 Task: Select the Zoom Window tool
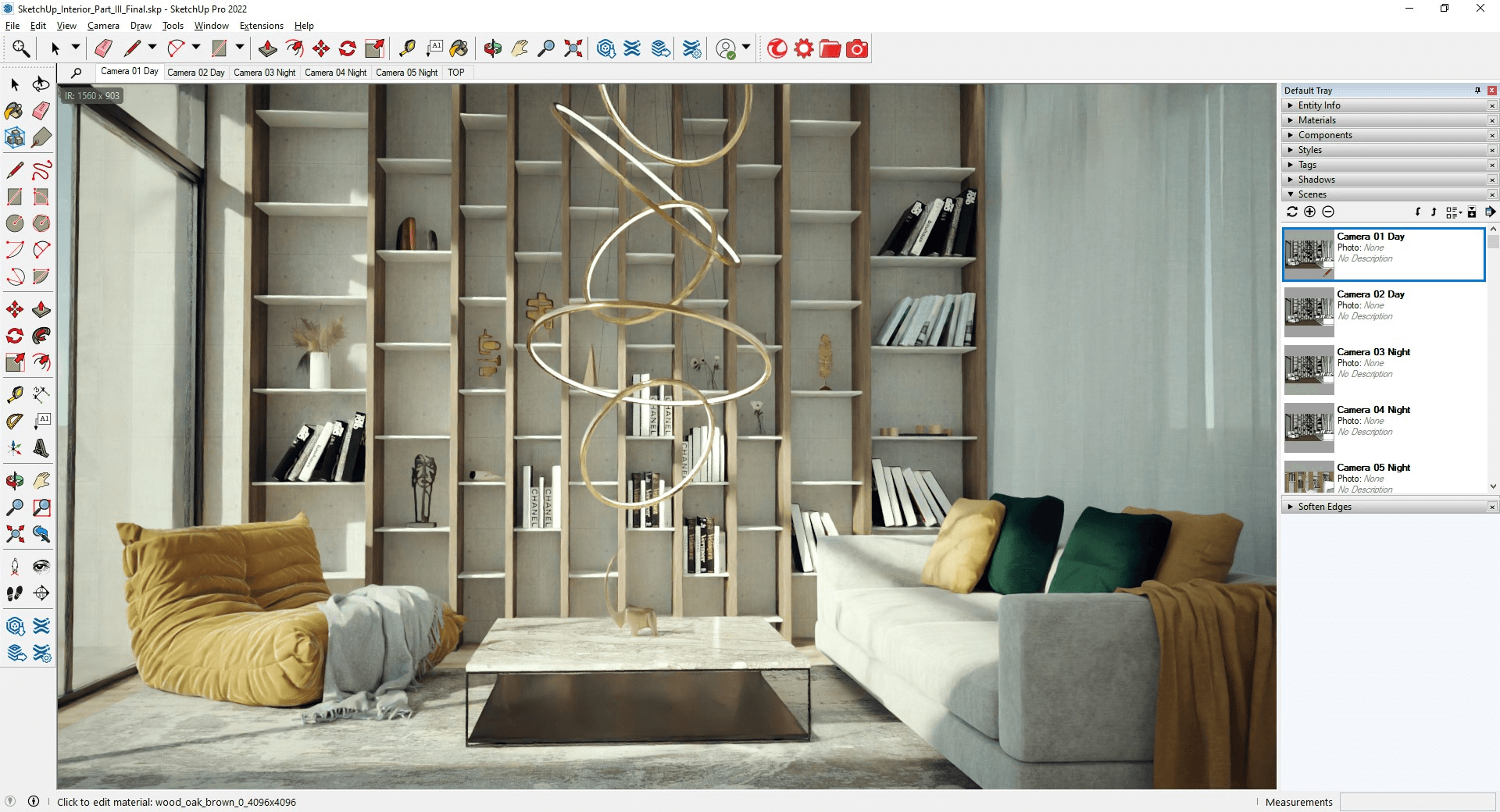41,507
